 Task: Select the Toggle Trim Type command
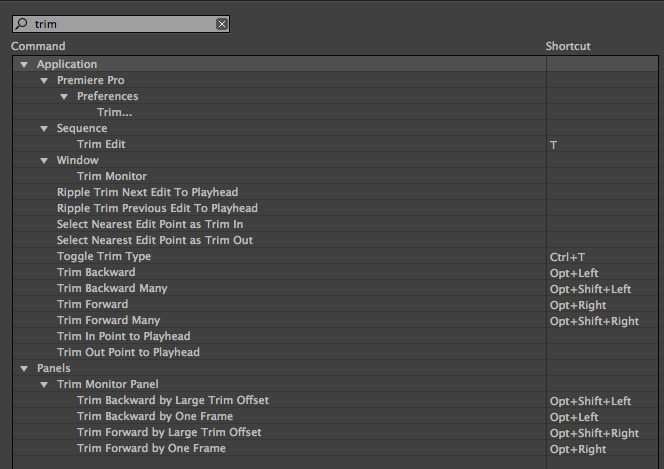point(104,257)
